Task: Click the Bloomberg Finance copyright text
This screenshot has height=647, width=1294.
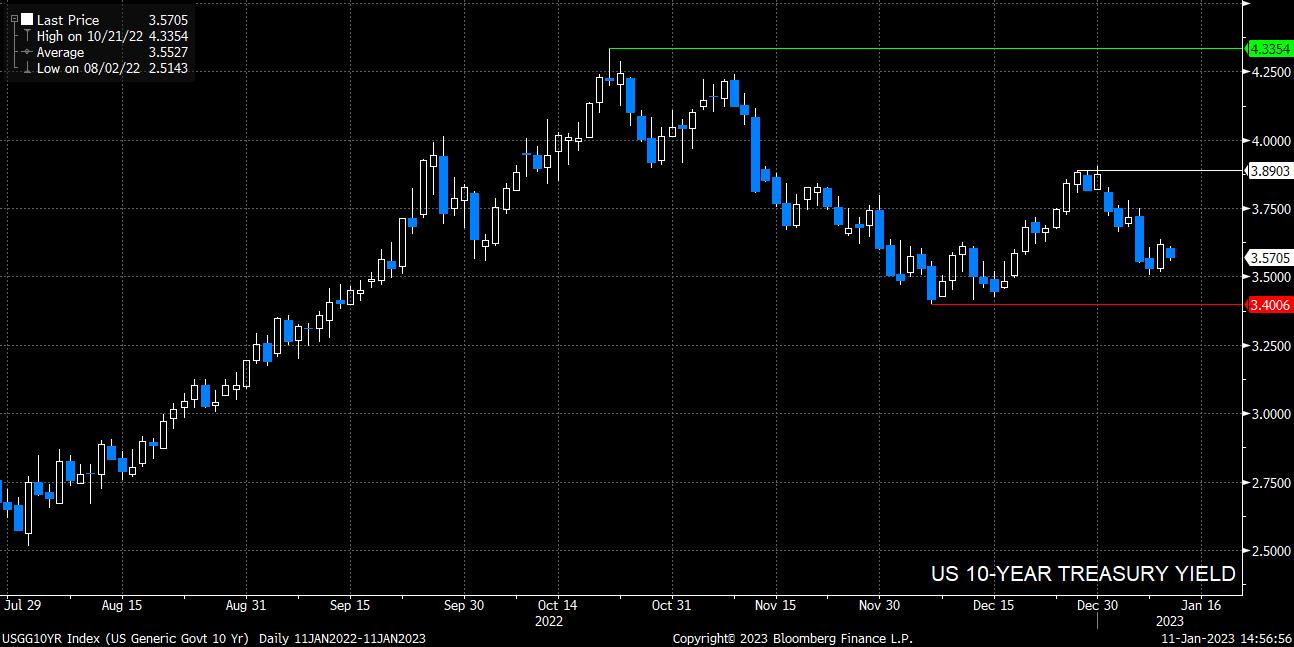Action: click(793, 638)
